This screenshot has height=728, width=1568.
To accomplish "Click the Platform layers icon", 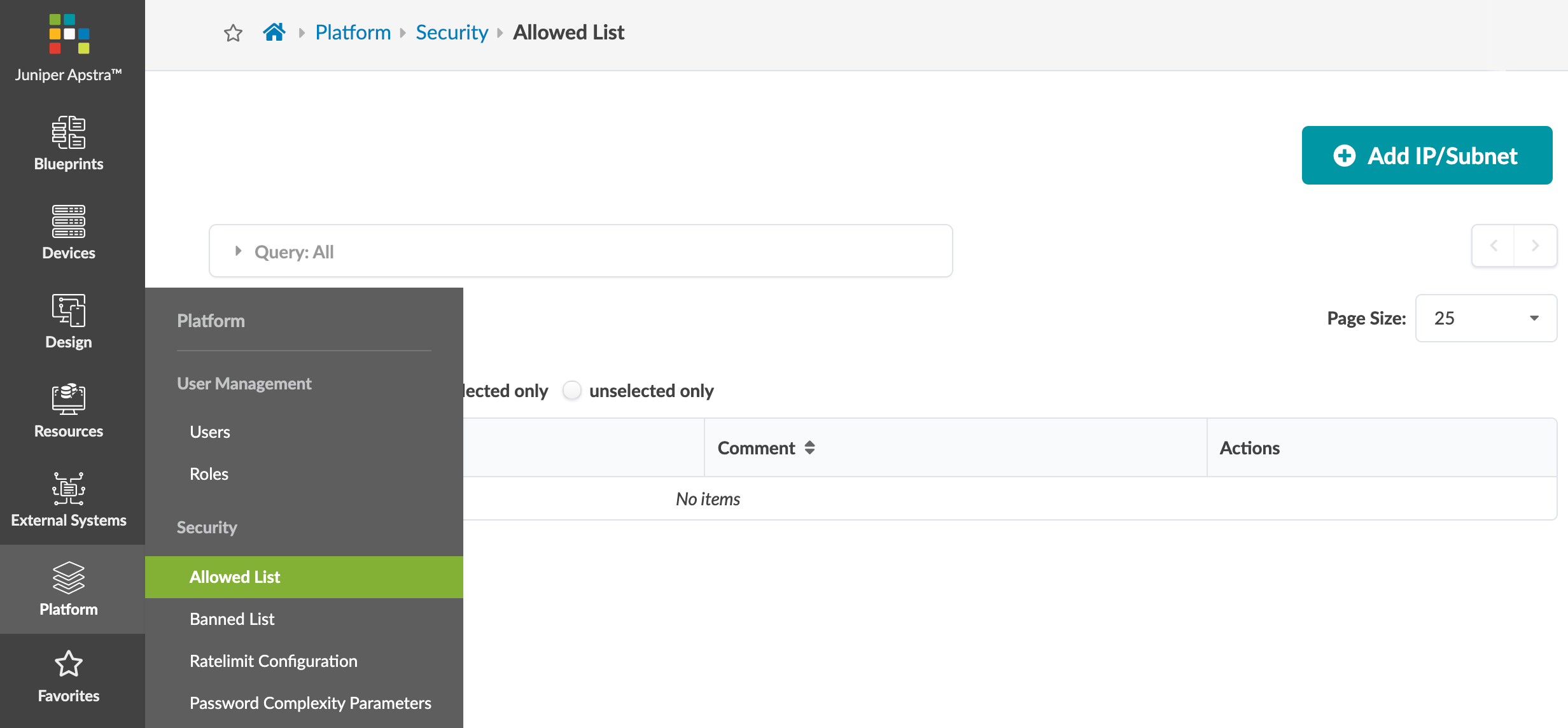I will coord(69,578).
